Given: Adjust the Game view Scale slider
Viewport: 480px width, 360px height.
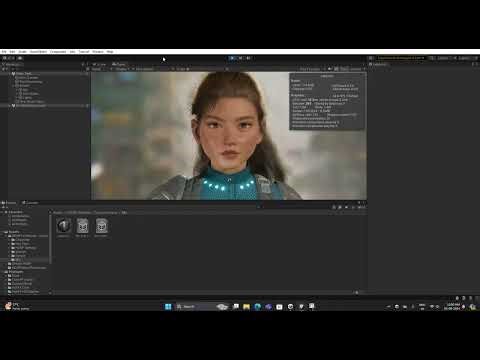Looking at the screenshot, I should [207, 69].
